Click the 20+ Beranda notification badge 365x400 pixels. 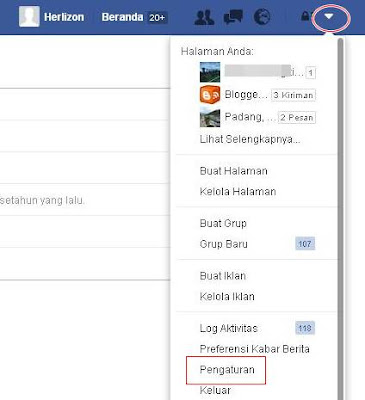[157, 17]
